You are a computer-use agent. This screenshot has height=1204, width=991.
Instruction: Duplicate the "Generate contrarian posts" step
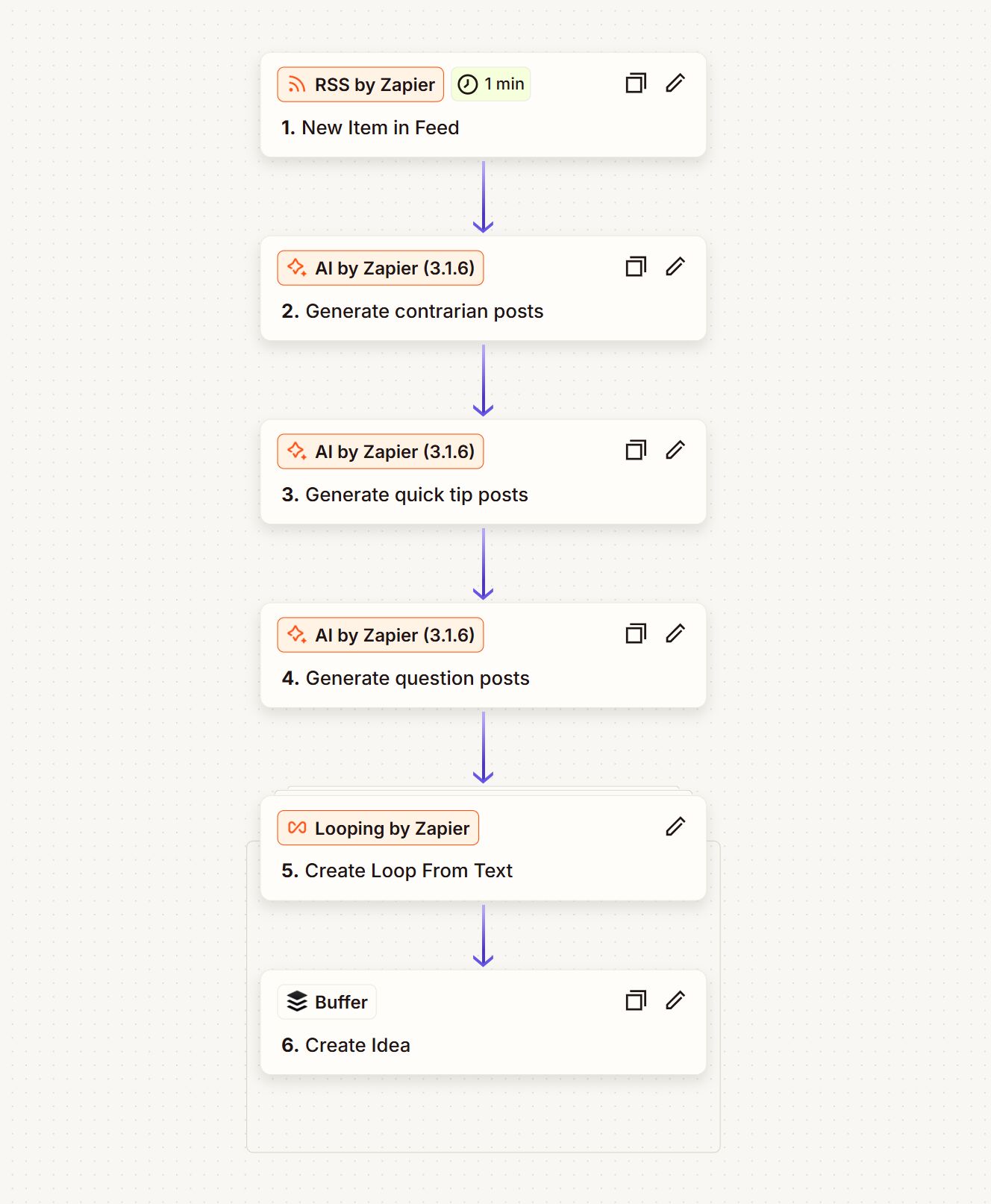pyautogui.click(x=635, y=266)
